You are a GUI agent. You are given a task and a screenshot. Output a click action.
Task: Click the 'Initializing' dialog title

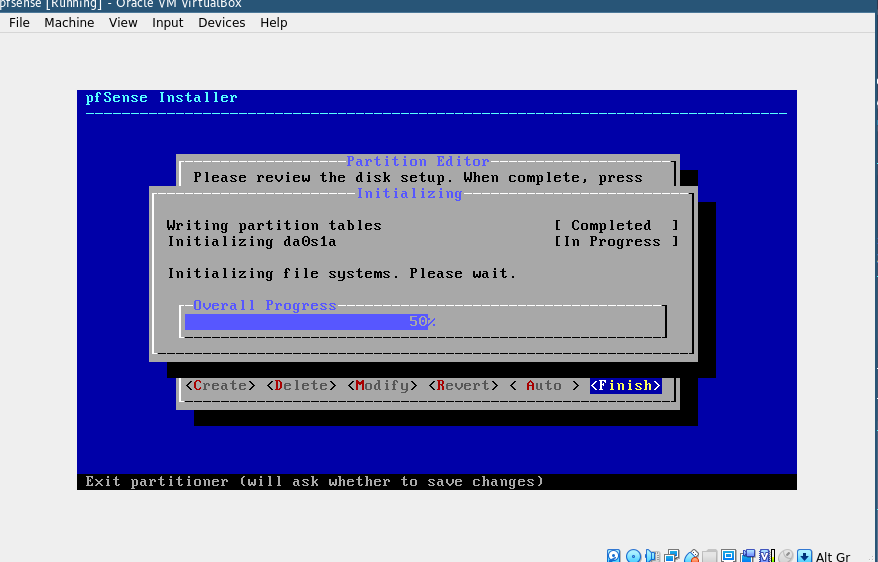tap(410, 194)
